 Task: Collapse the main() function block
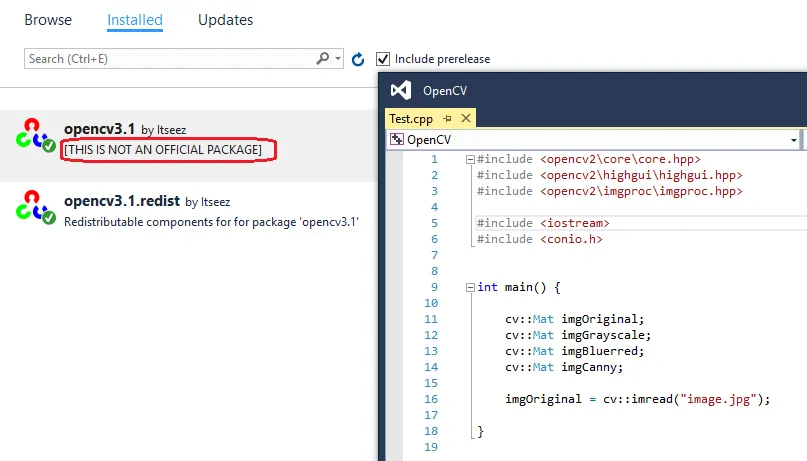point(470,288)
